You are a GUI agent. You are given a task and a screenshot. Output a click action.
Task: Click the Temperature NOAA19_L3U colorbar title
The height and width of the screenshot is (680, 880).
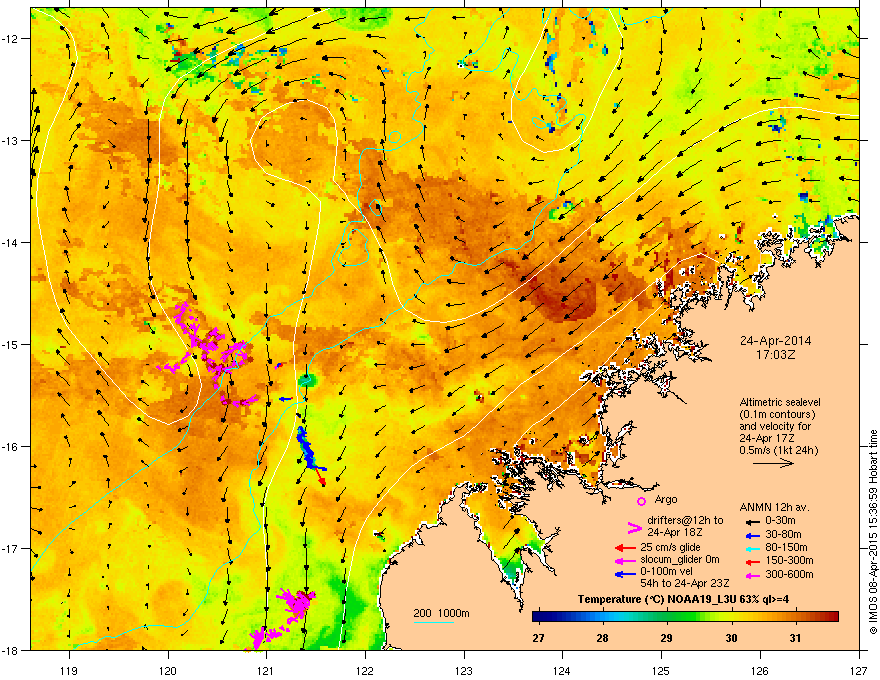(683, 600)
